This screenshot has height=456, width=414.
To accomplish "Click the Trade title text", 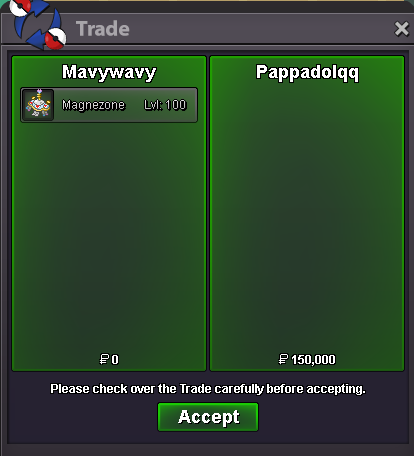I will click(x=103, y=29).
